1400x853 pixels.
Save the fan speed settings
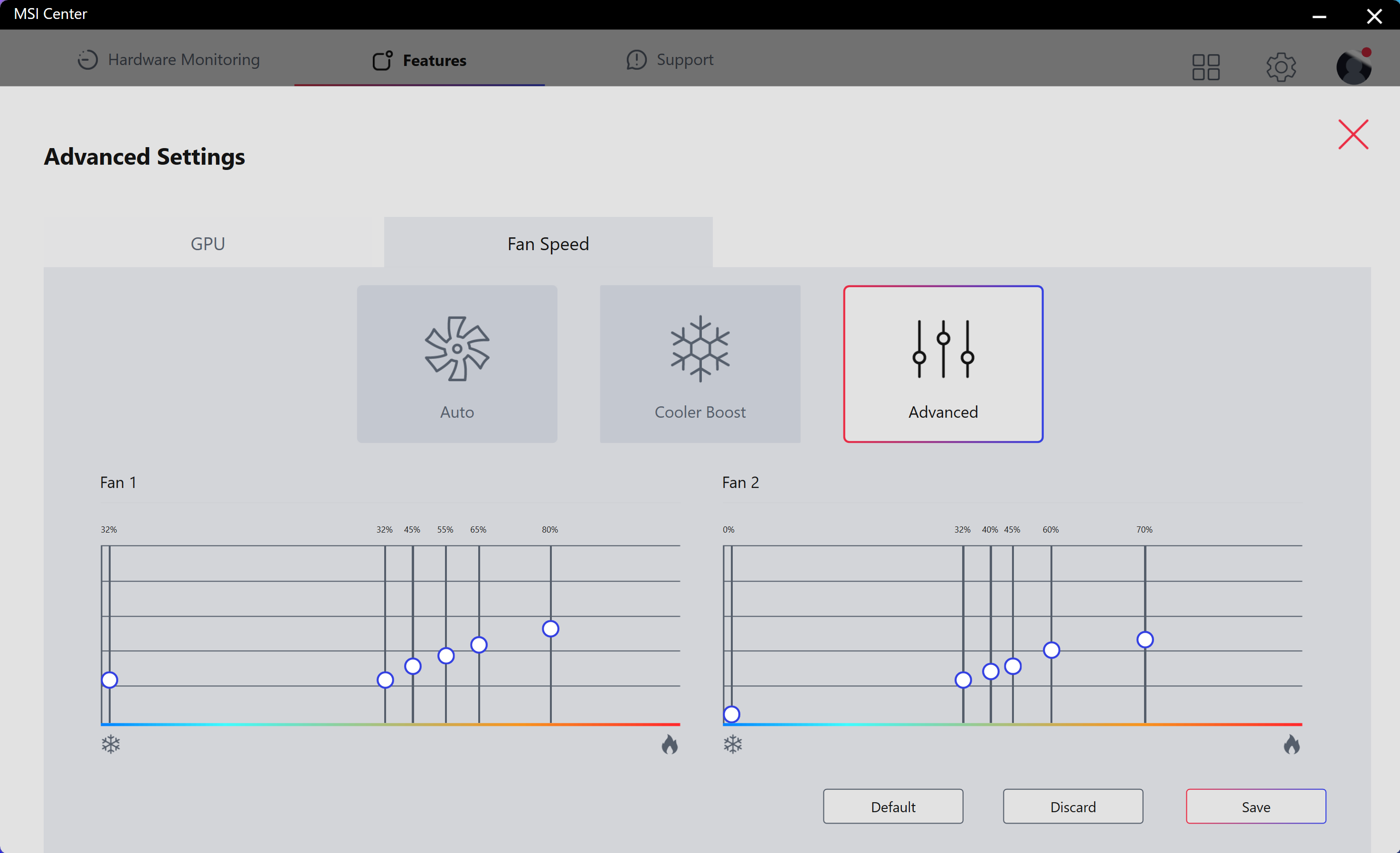click(1256, 806)
